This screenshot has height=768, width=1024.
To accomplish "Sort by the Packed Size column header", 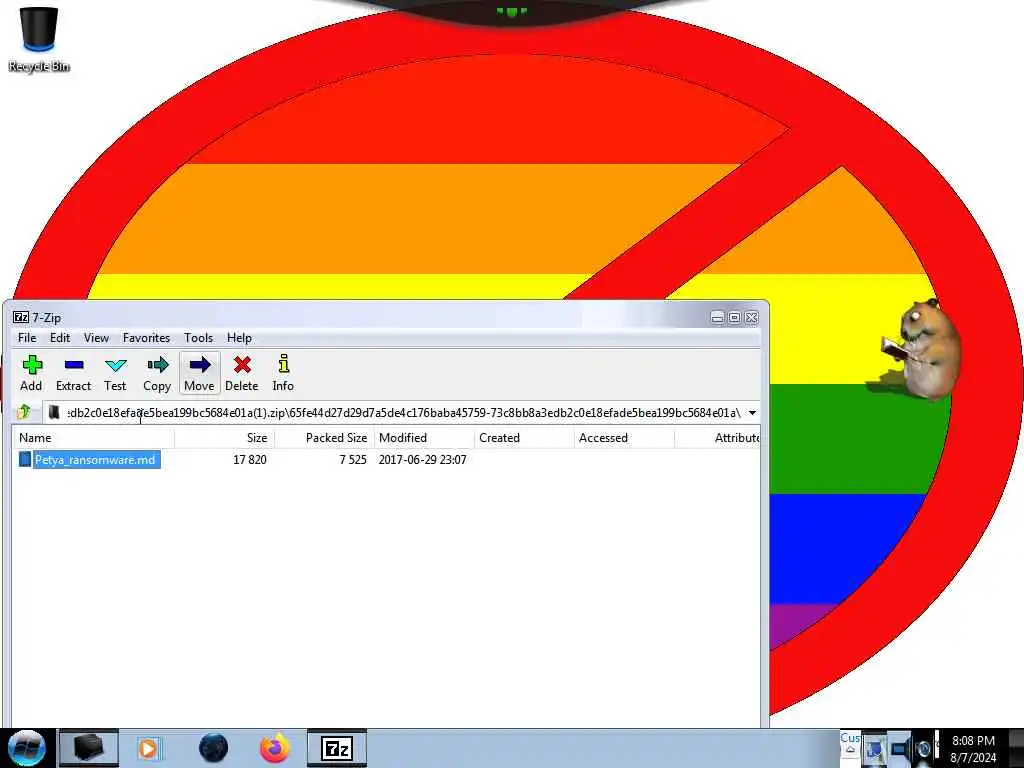I will click(x=325, y=438).
